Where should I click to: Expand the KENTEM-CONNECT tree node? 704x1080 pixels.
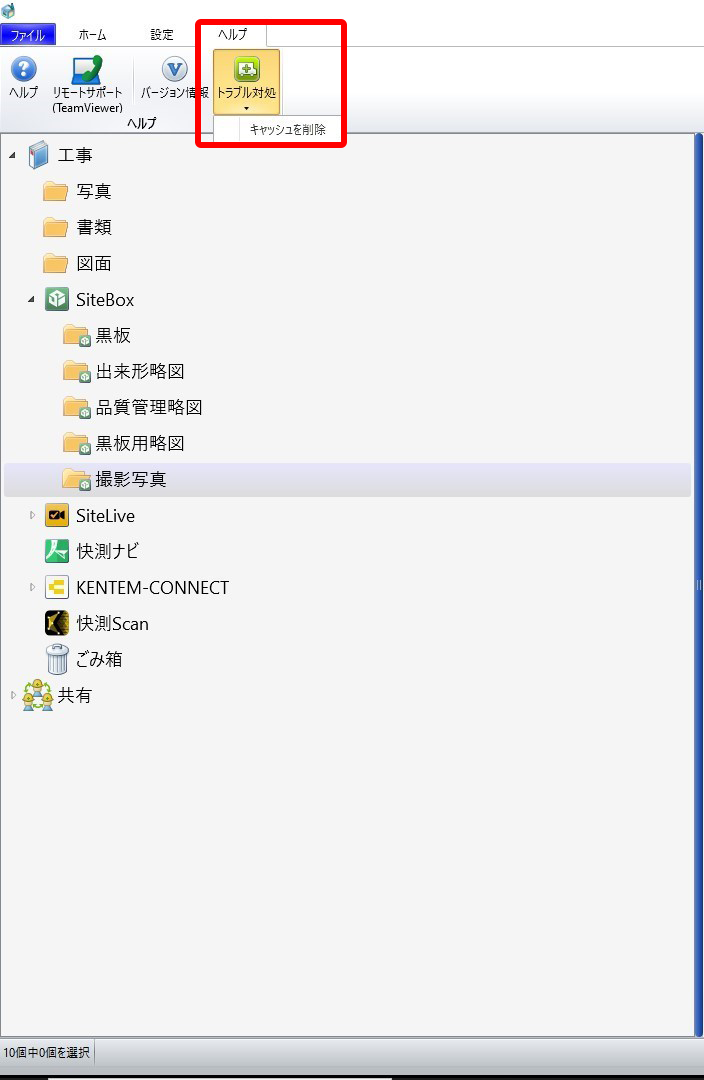pos(32,588)
